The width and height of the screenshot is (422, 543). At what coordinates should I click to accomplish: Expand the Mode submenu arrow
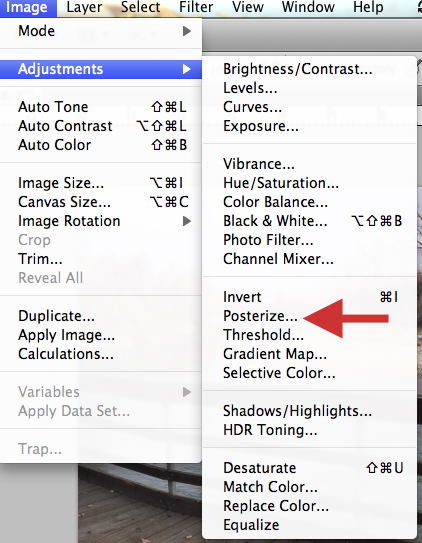pos(187,31)
